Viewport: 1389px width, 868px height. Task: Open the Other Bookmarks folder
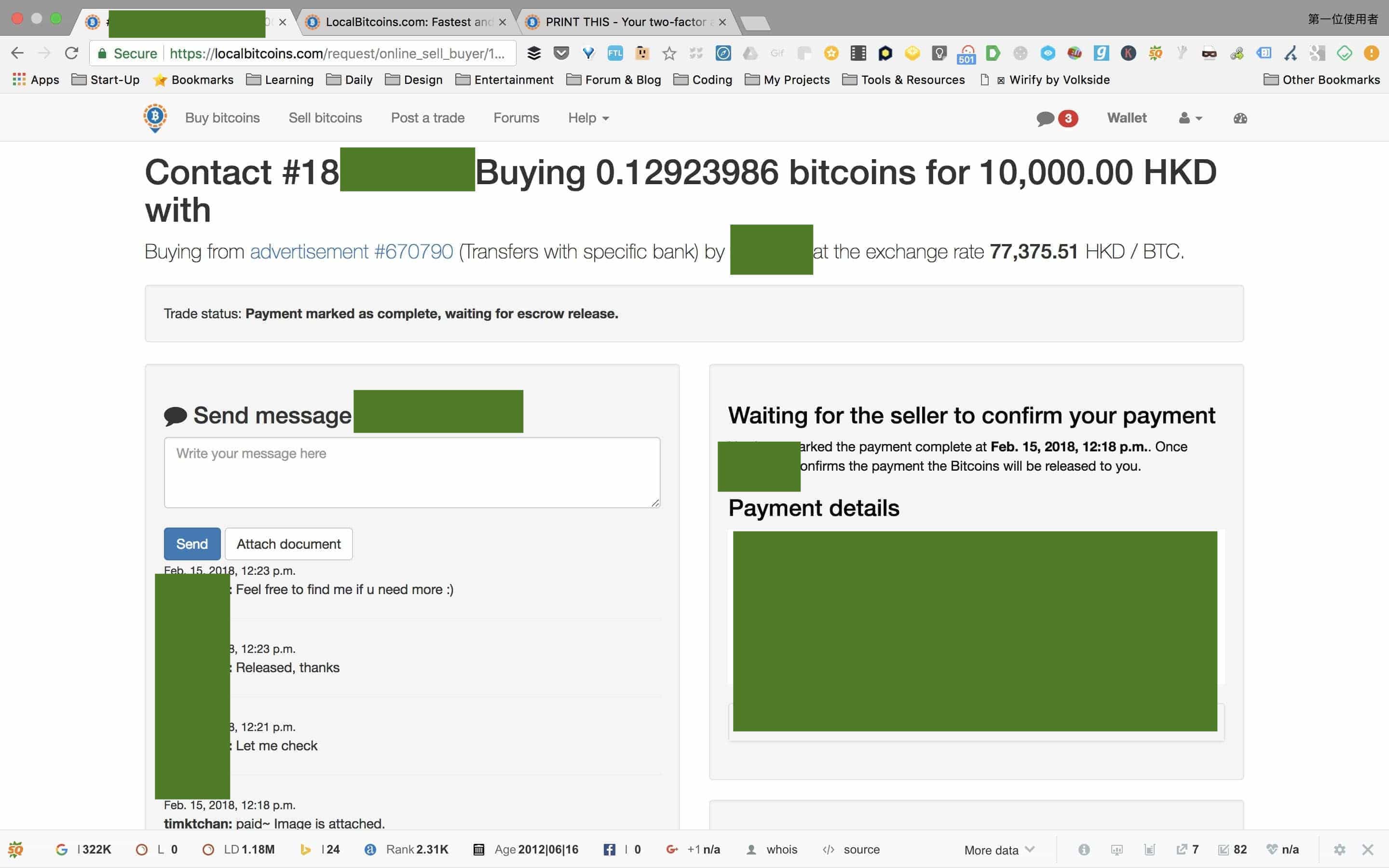click(x=1322, y=80)
